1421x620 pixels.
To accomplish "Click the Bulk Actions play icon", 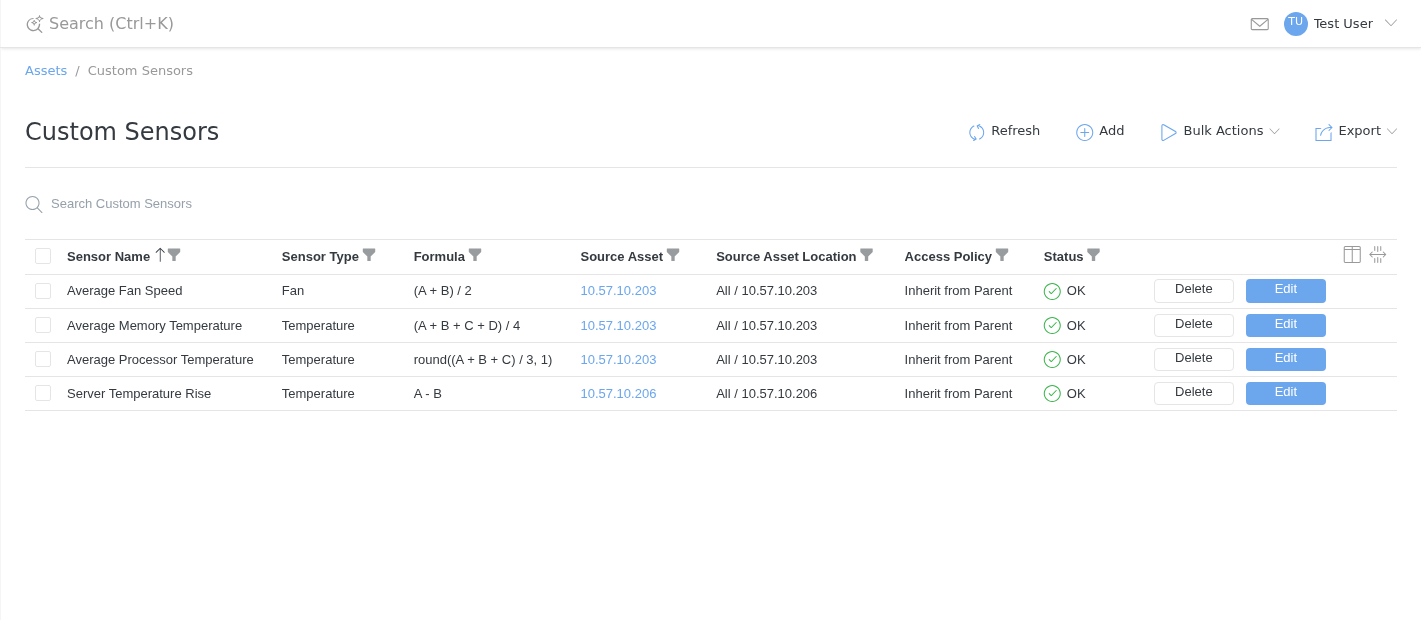I will click(x=1169, y=132).
